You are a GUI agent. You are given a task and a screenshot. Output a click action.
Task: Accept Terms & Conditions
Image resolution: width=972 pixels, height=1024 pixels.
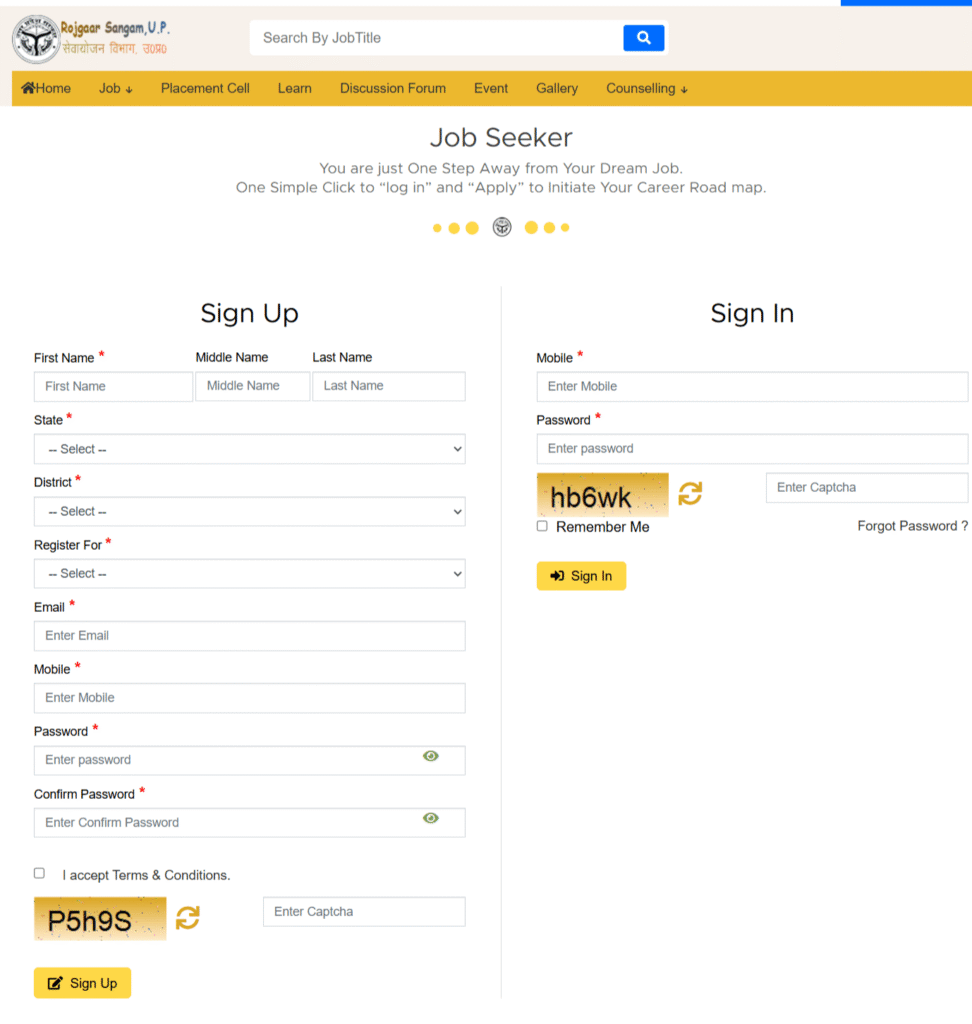click(39, 872)
